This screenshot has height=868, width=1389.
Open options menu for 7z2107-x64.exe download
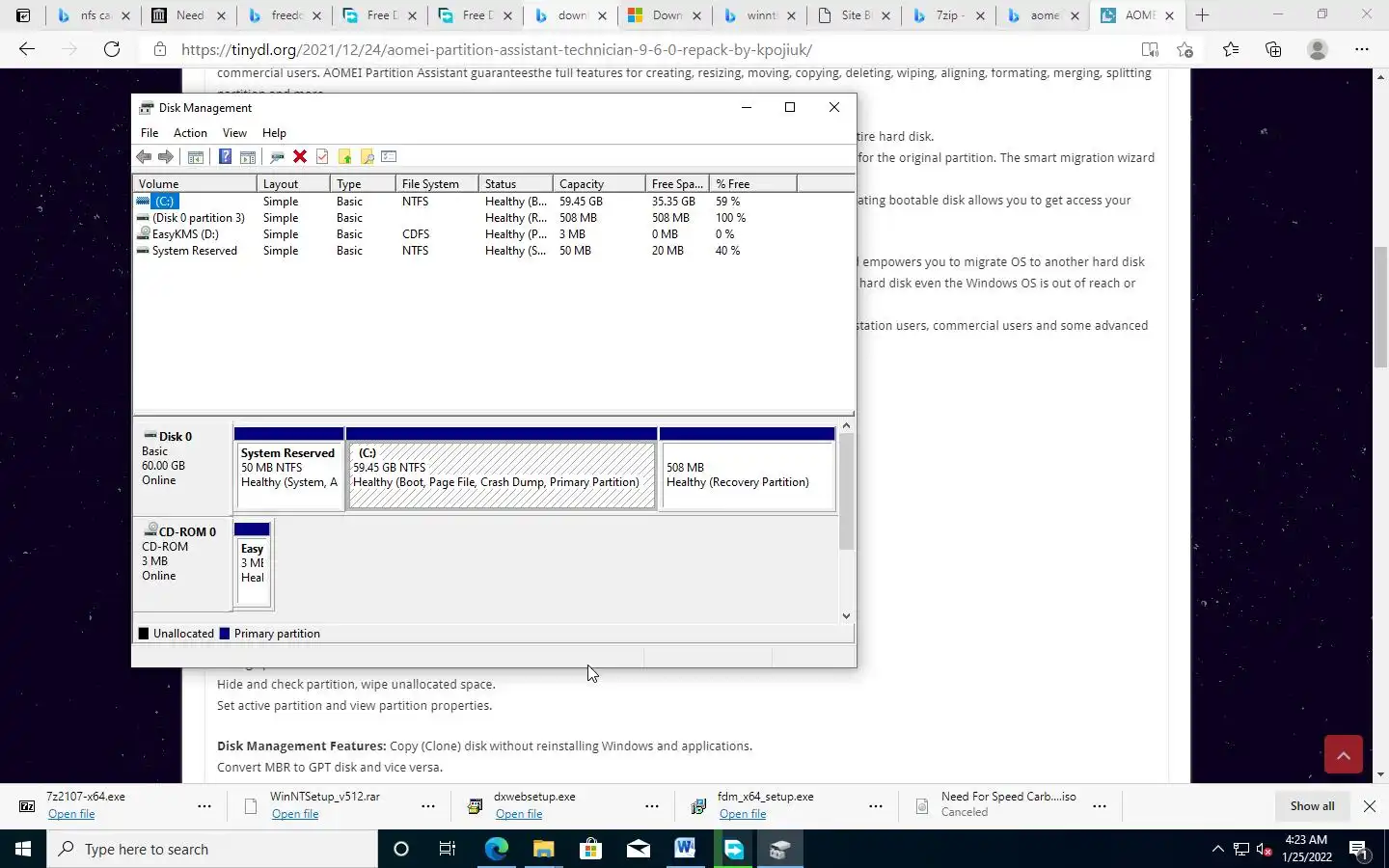[204, 806]
